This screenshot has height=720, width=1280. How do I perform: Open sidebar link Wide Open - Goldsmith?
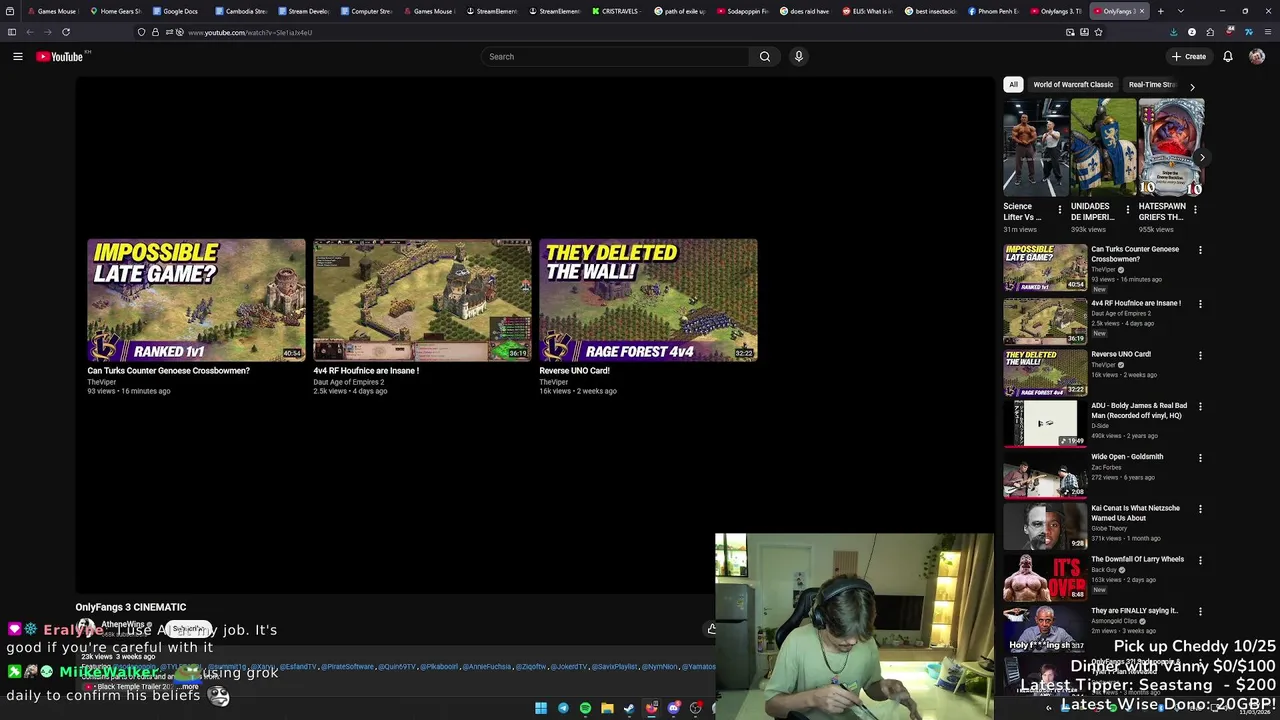coord(1127,457)
